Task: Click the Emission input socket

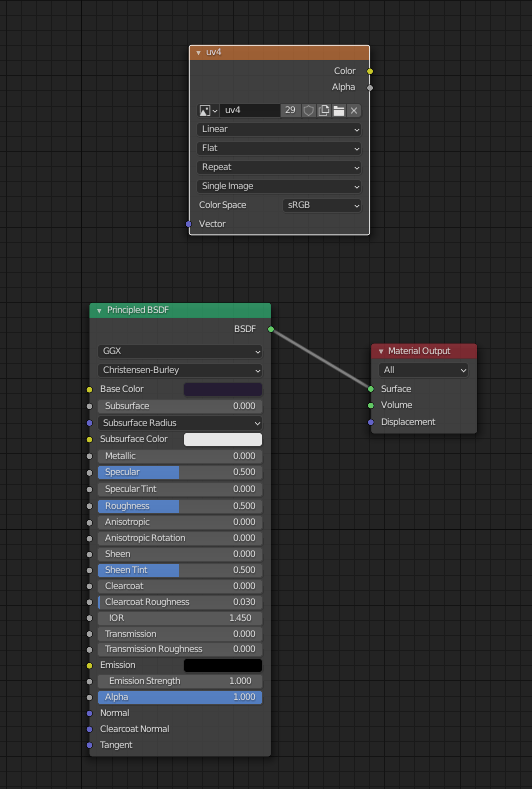Action: coord(90,665)
